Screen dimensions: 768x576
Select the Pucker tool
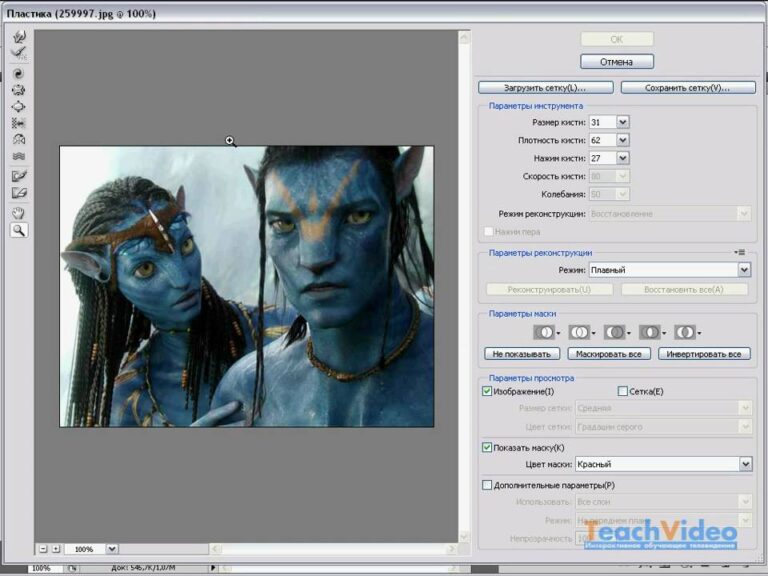click(x=19, y=90)
